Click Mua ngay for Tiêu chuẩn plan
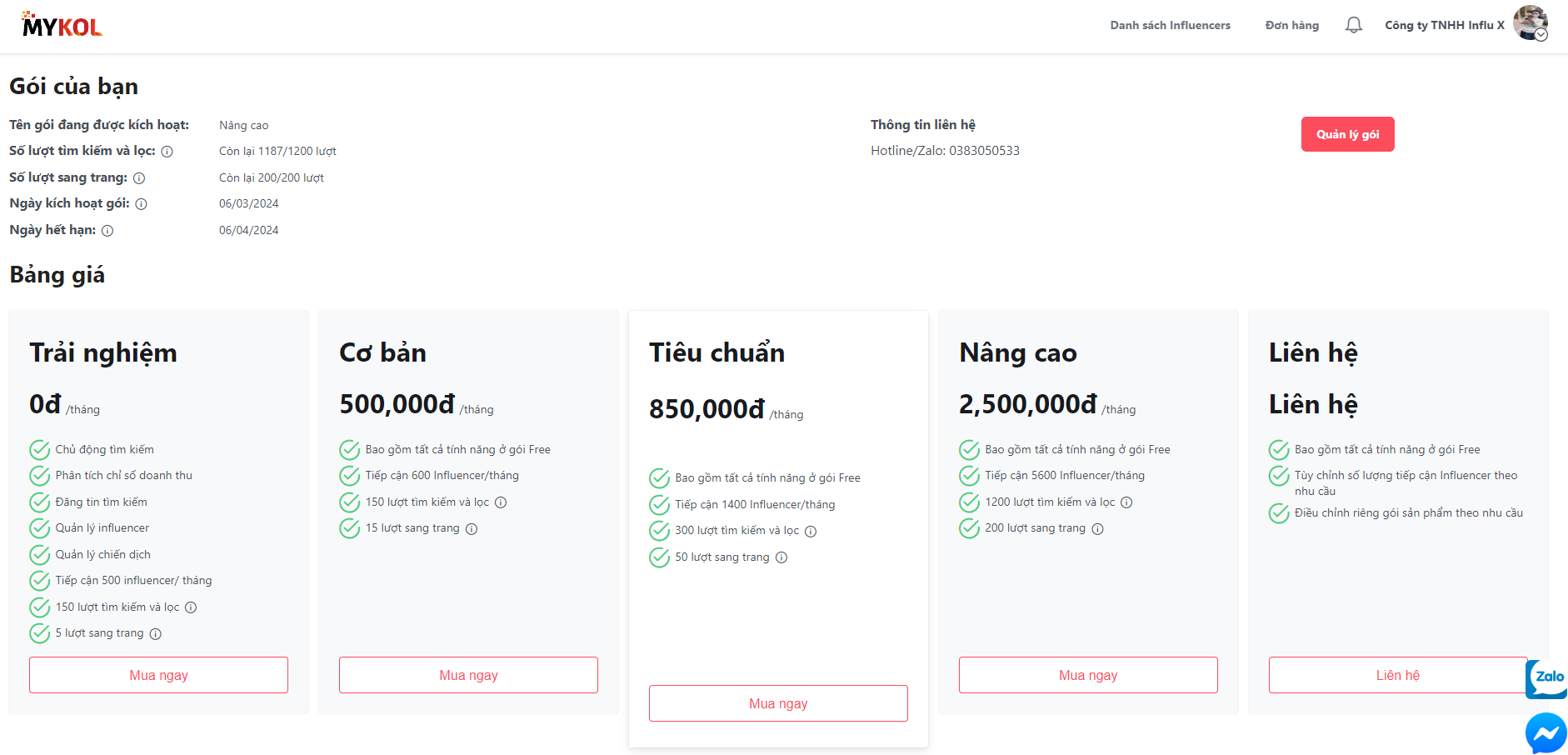1568x755 pixels. click(x=778, y=703)
